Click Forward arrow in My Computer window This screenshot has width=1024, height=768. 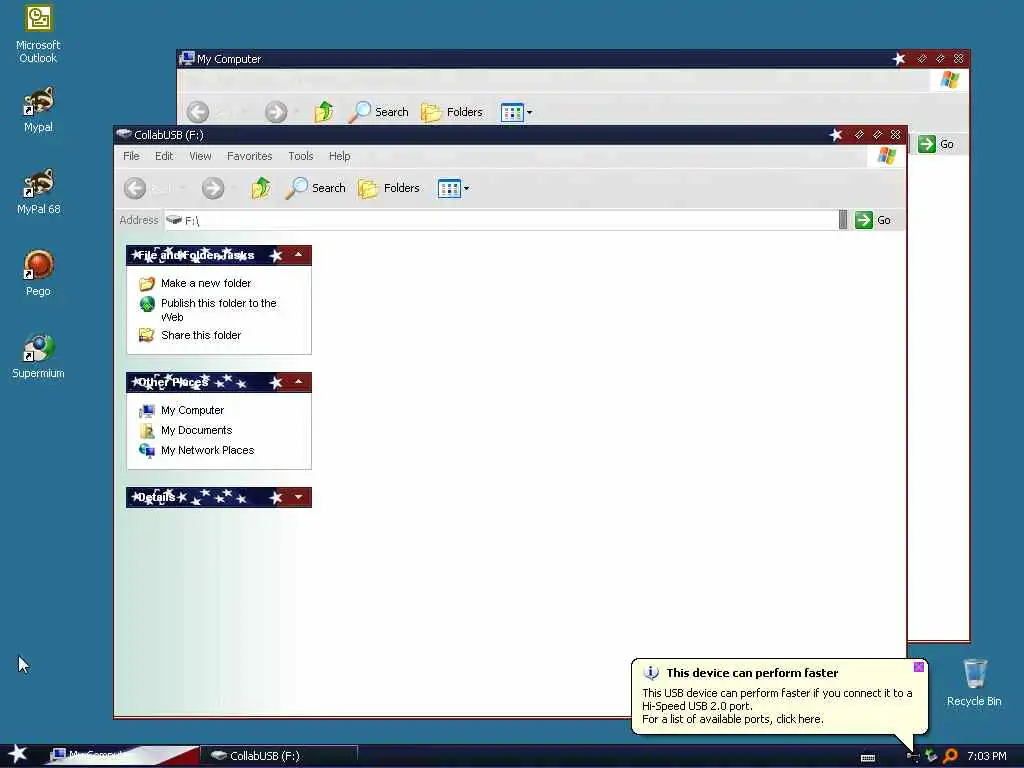pyautogui.click(x=276, y=112)
